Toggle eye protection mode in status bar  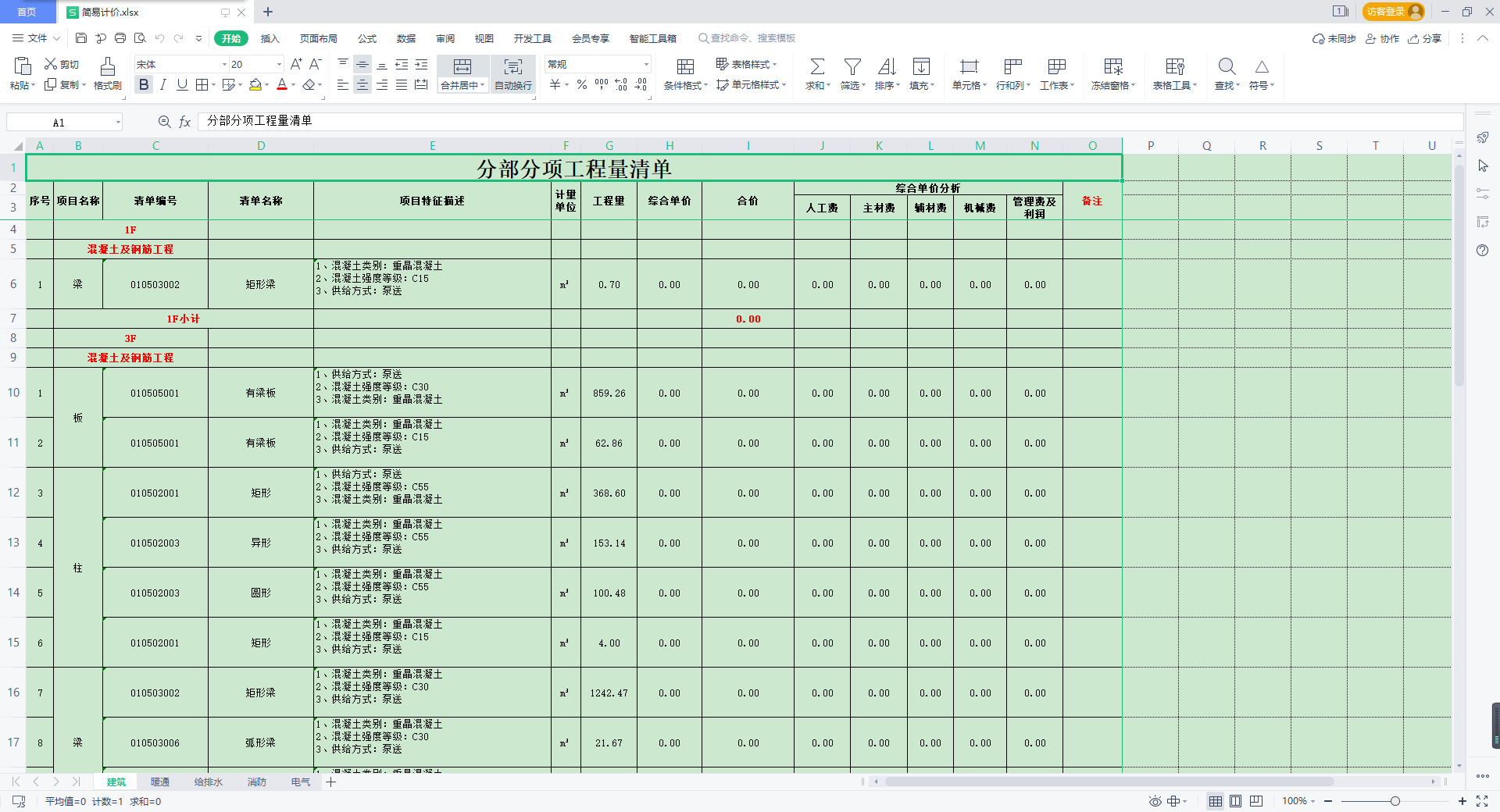1155,801
